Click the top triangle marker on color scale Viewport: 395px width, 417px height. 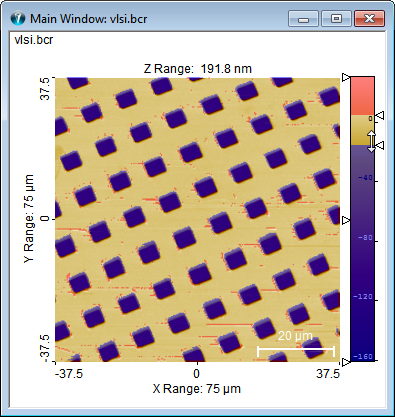point(346,77)
